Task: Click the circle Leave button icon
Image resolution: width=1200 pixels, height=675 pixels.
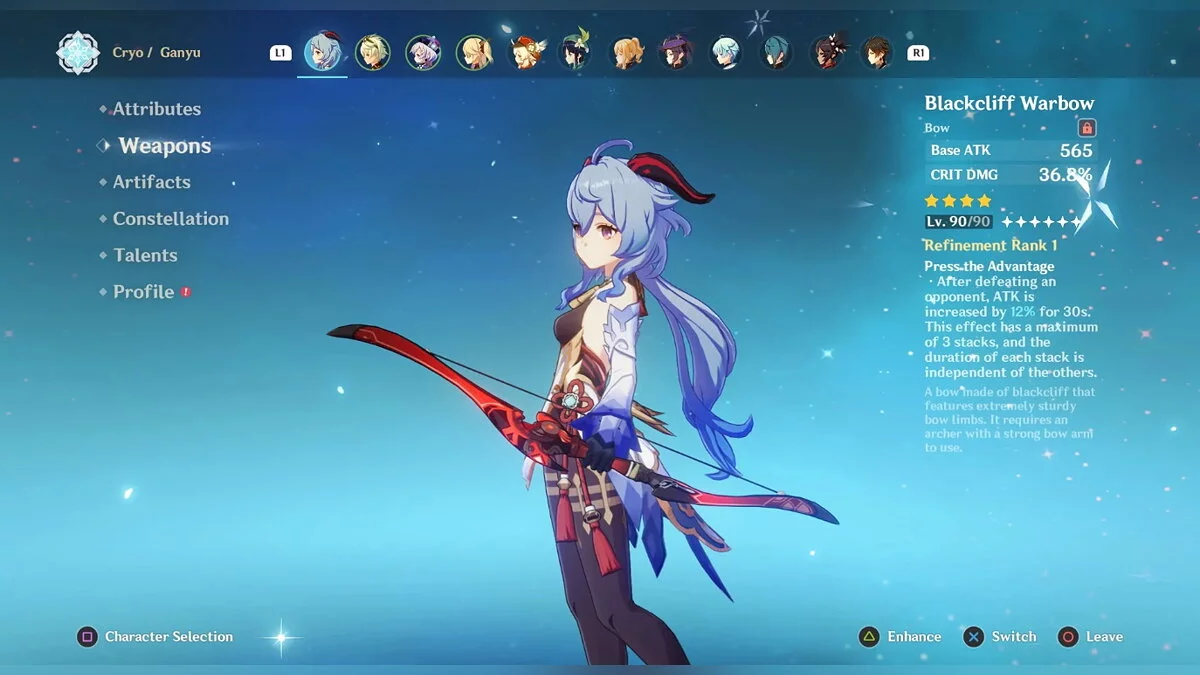Action: 1069,637
